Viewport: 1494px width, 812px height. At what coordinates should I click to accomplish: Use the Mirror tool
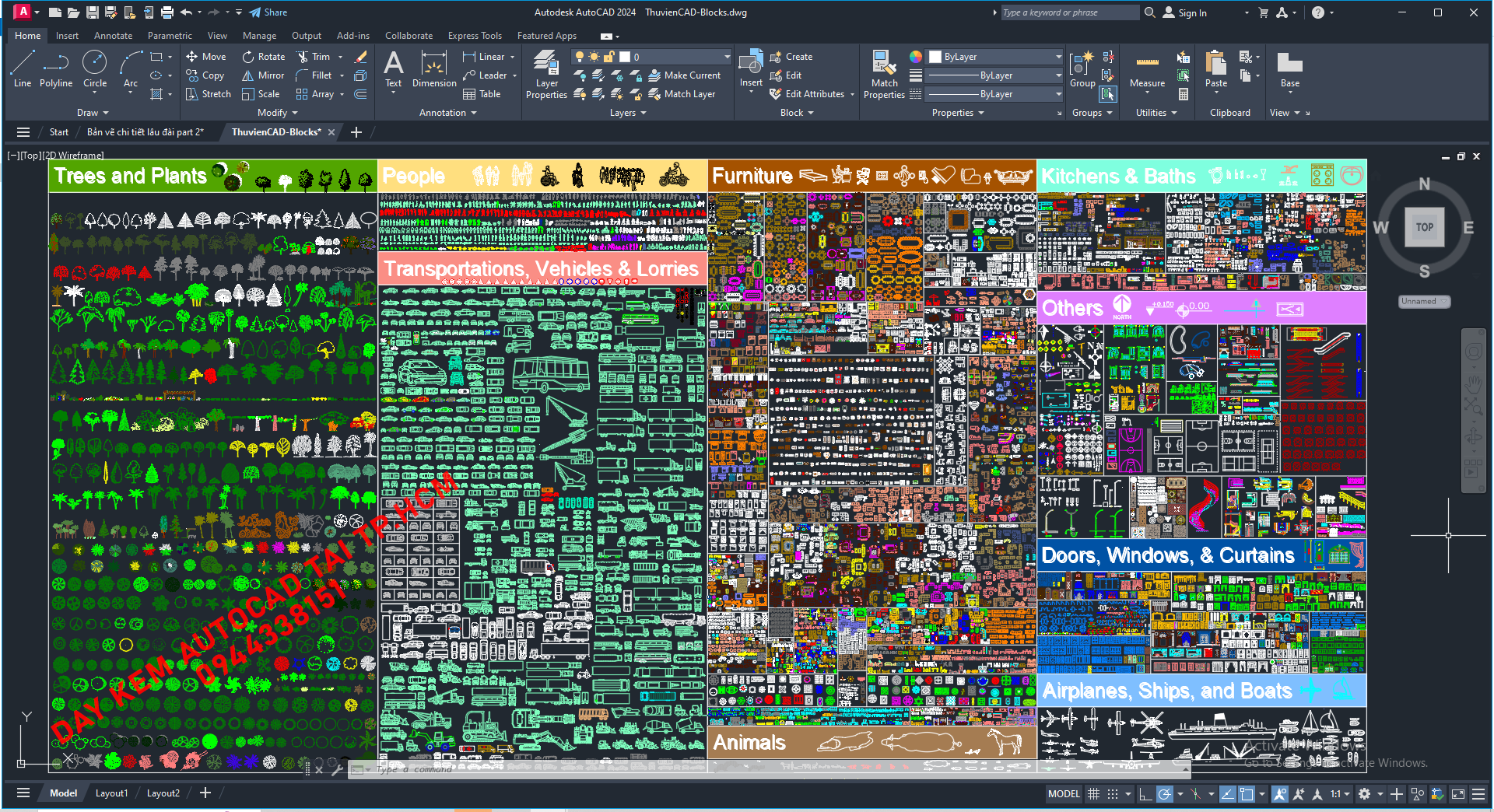263,75
